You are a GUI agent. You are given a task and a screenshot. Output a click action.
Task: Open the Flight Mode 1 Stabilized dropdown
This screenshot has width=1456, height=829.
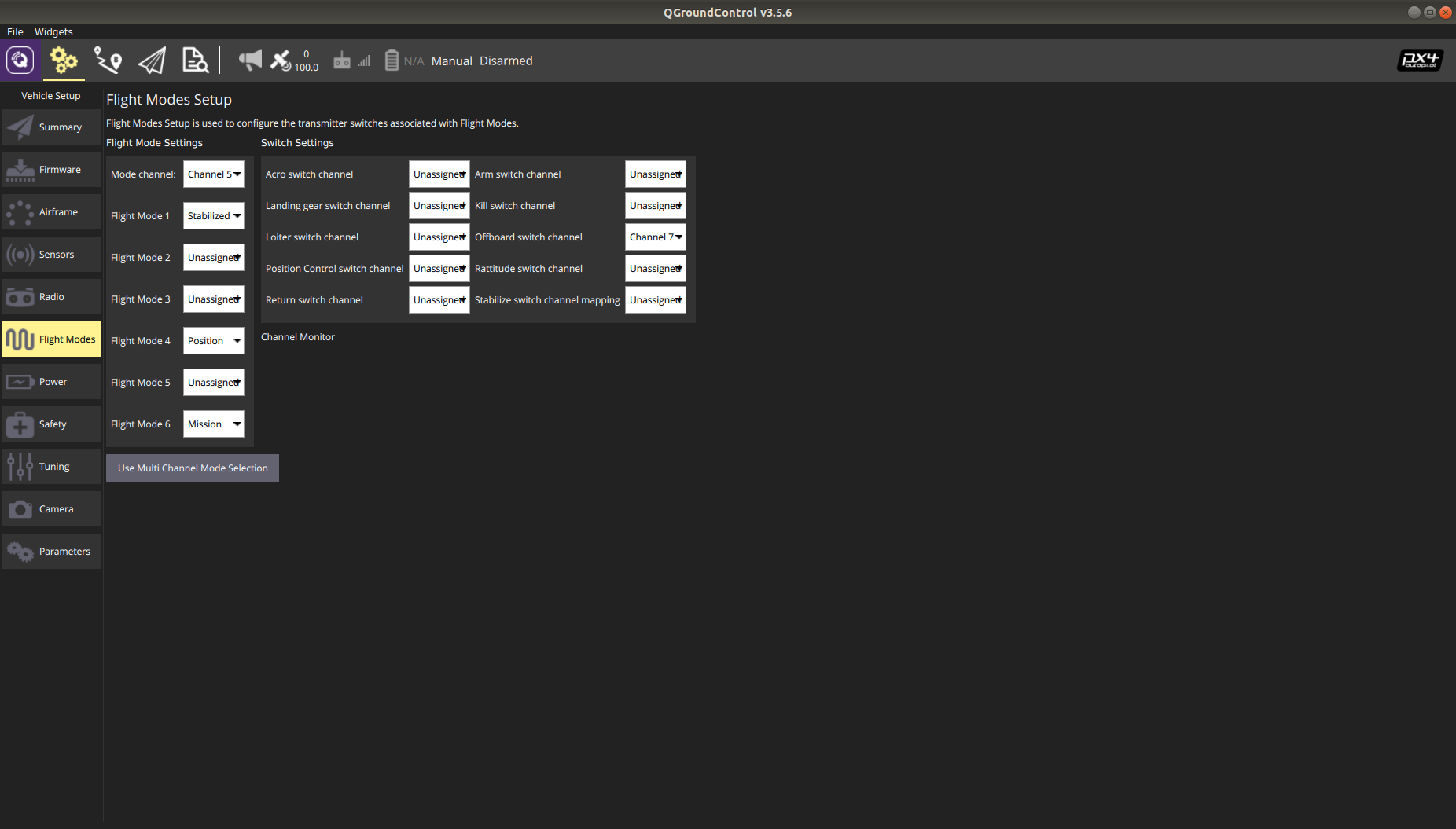tap(214, 216)
